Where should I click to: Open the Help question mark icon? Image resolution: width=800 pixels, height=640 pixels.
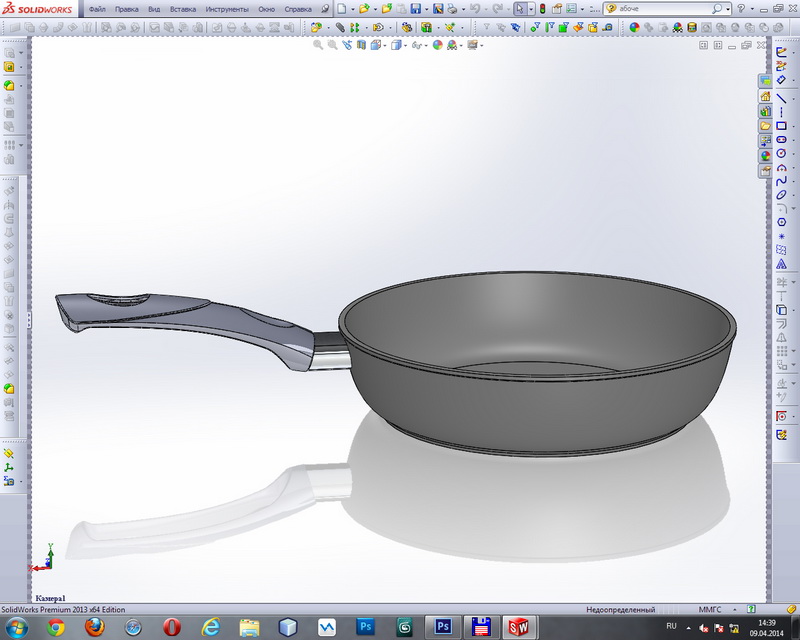point(741,9)
